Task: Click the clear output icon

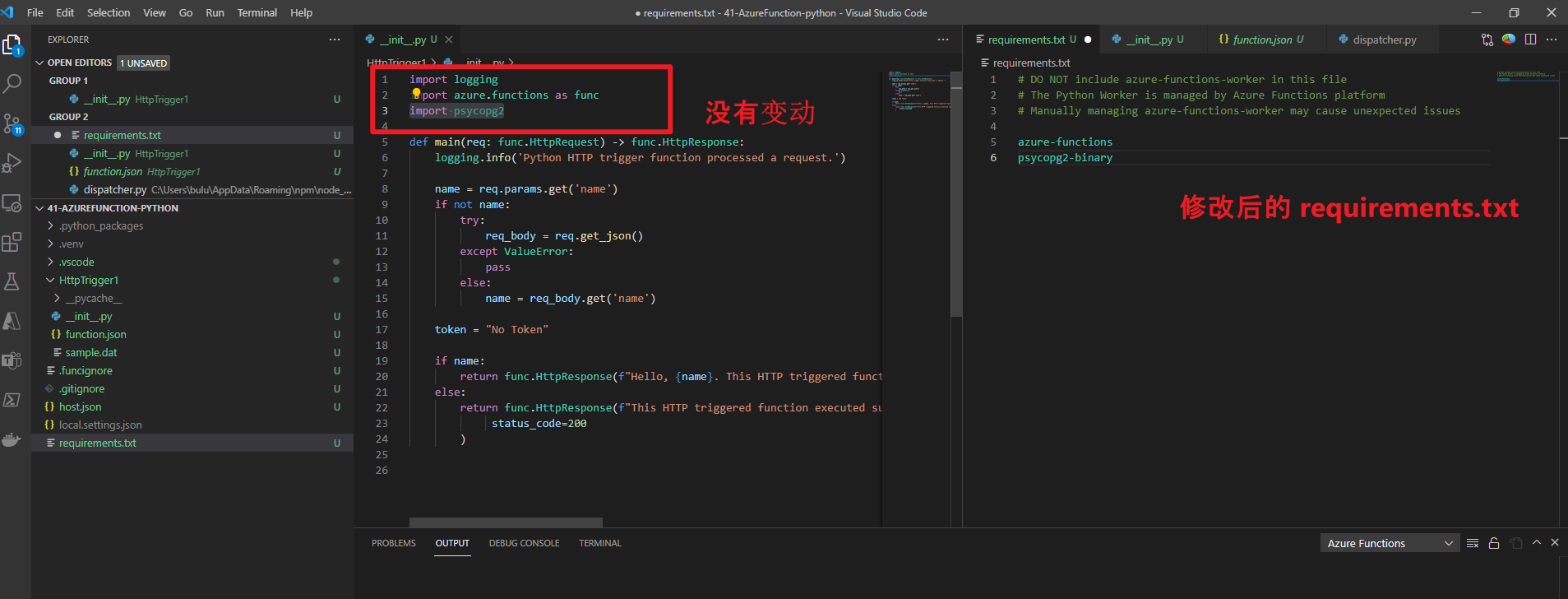Action: pos(1473,543)
